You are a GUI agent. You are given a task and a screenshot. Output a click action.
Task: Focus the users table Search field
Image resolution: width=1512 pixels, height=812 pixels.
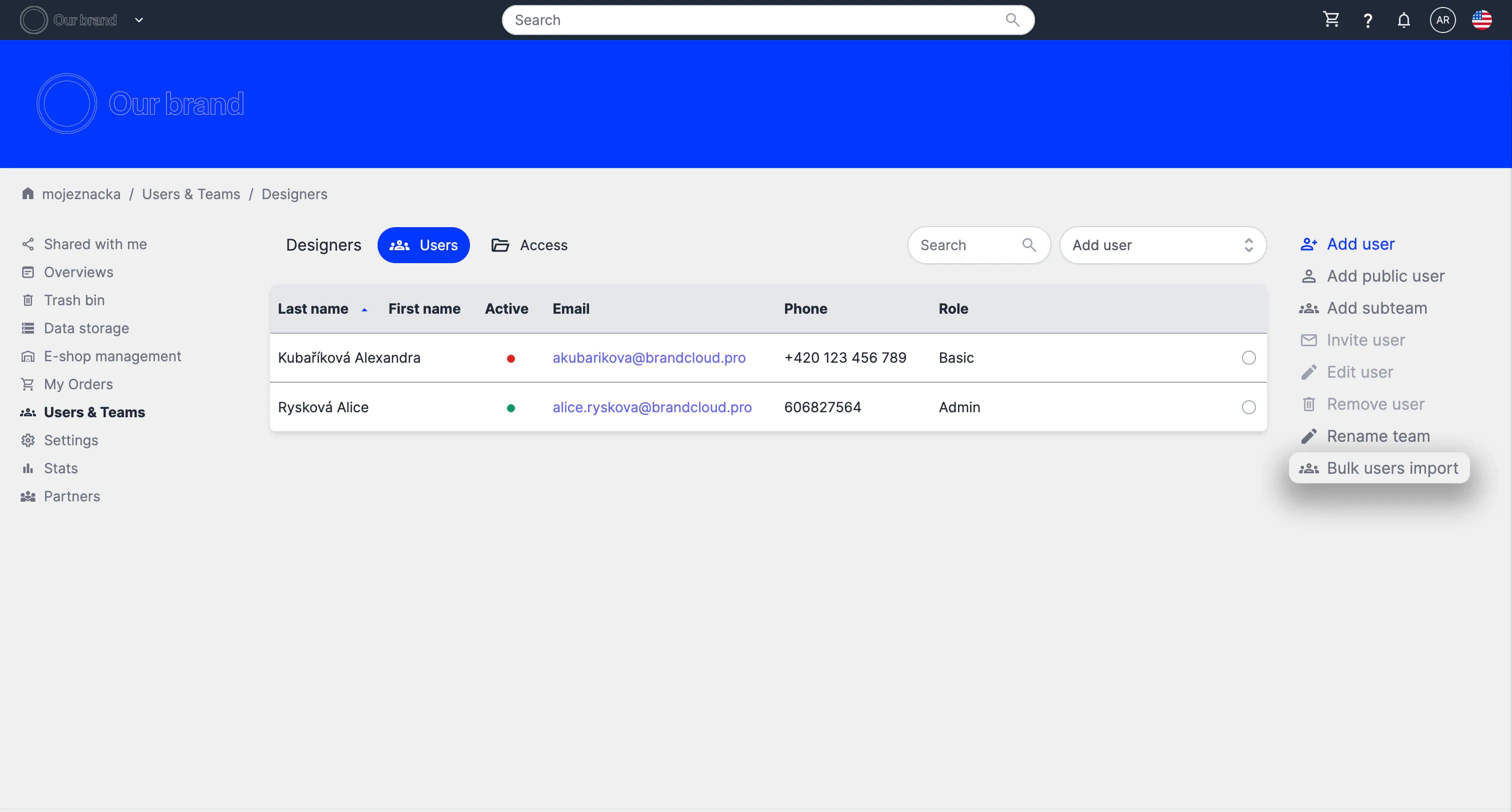pos(967,245)
